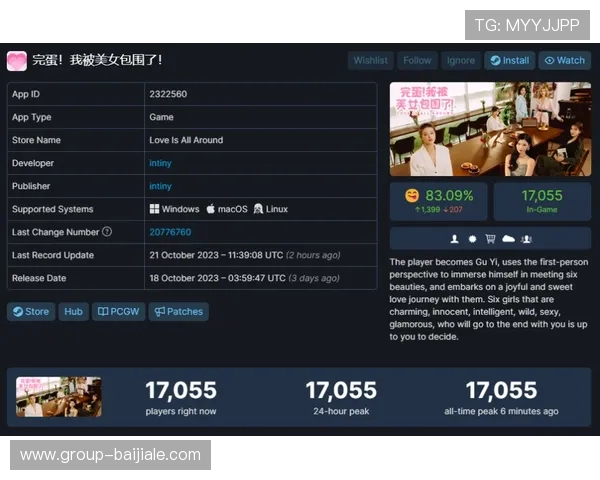Open the PCGW wiki link
This screenshot has height=480, width=600.
119,311
